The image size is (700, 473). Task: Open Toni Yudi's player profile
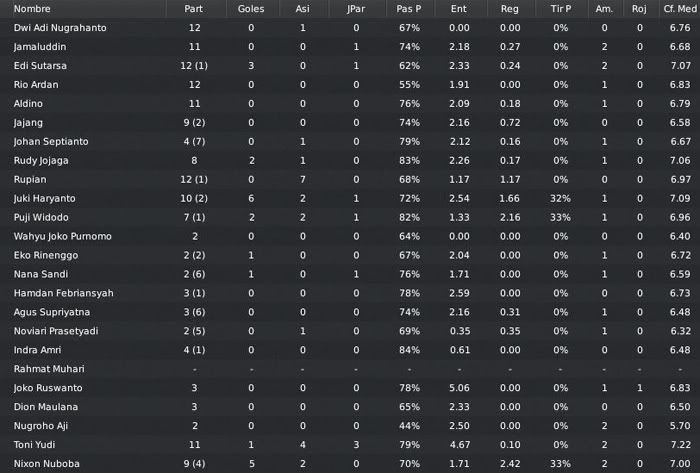tap(34, 445)
